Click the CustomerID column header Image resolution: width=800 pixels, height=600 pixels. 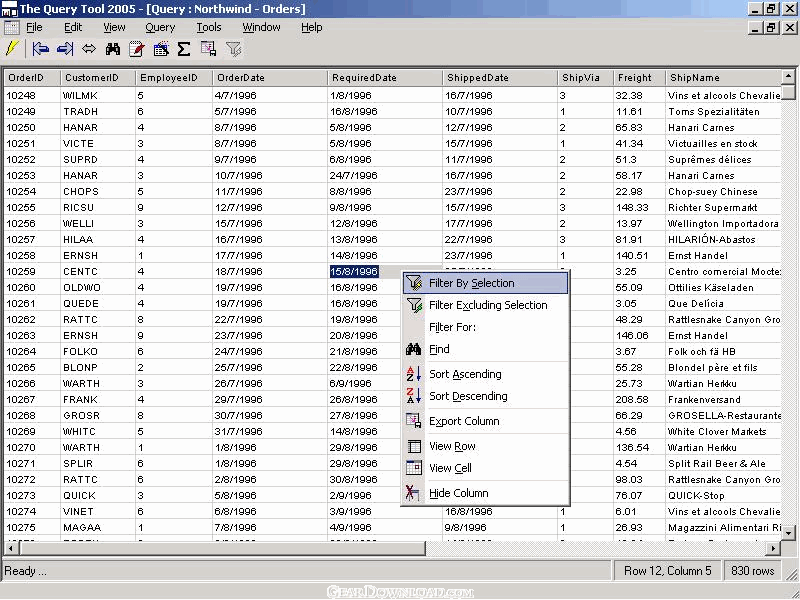[x=98, y=78]
